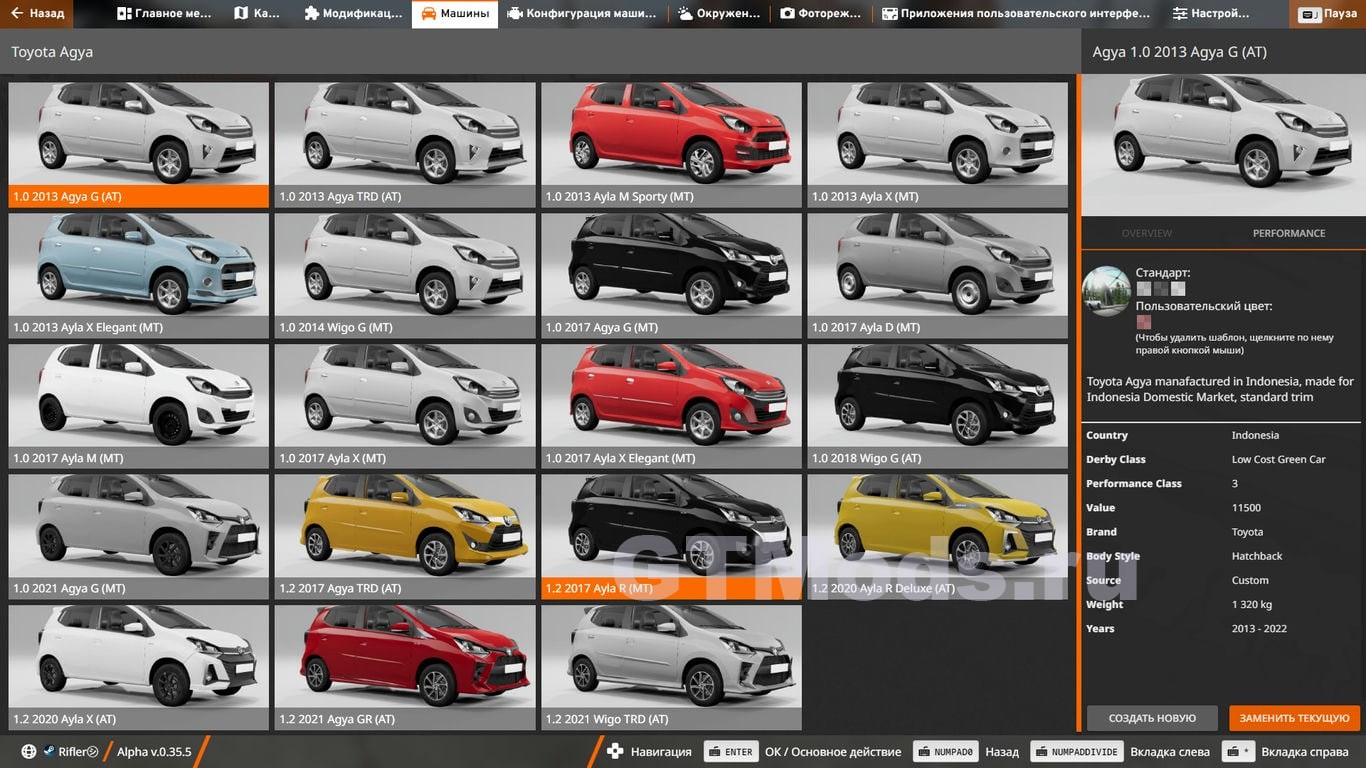
Task: Open the Конфигурация машины tab
Action: click(582, 14)
